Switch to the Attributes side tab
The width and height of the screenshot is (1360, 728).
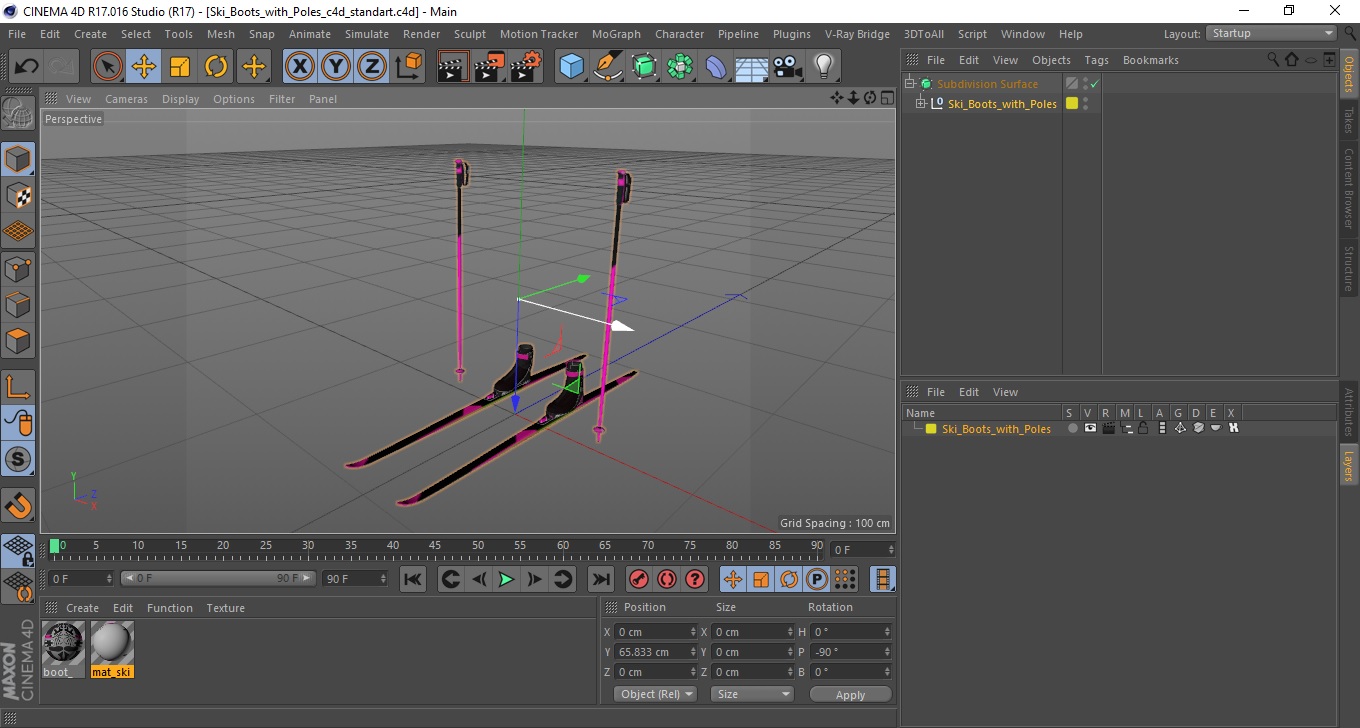pos(1349,411)
